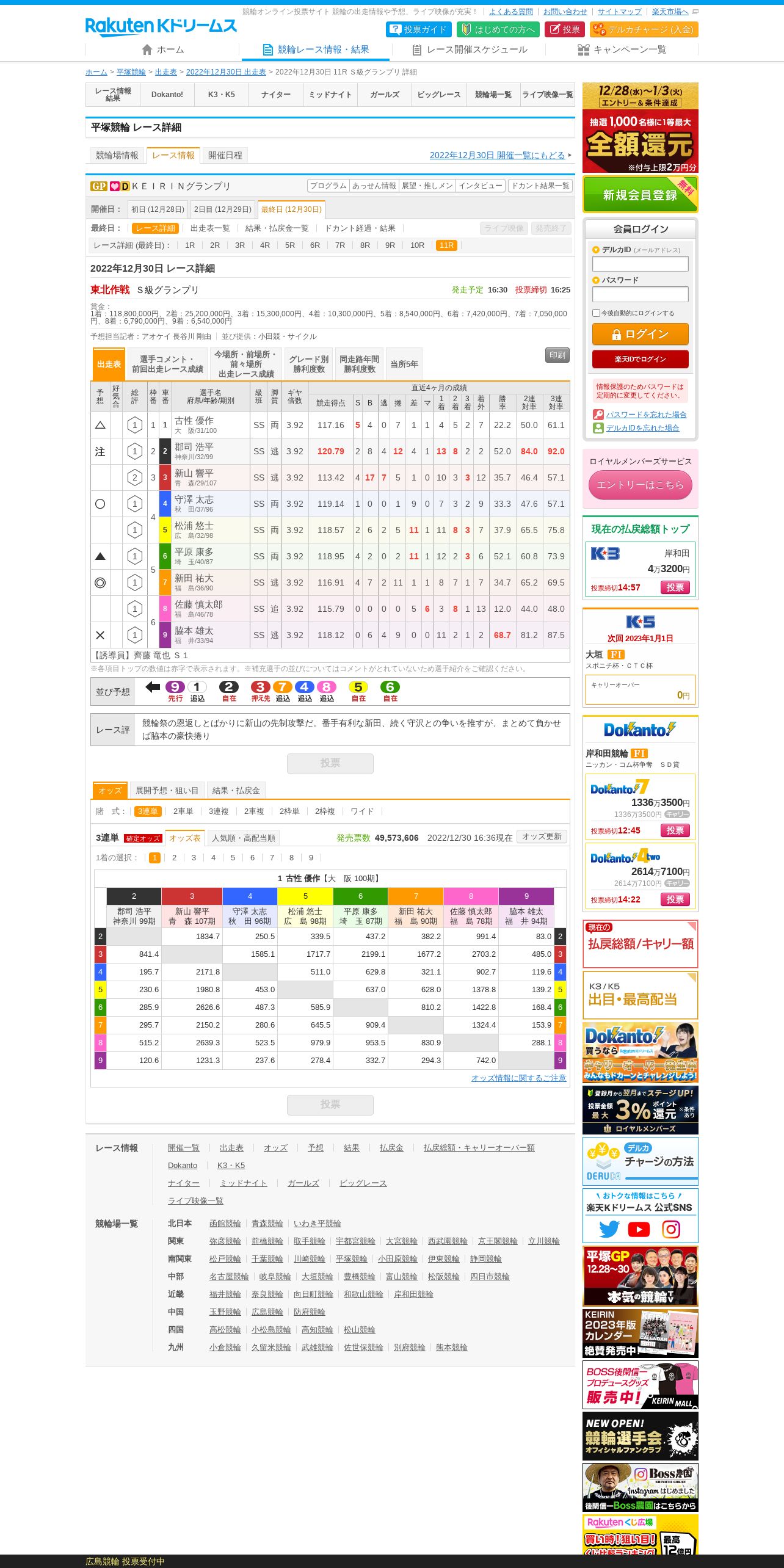Open the 競輪場情報 tab

point(117,155)
